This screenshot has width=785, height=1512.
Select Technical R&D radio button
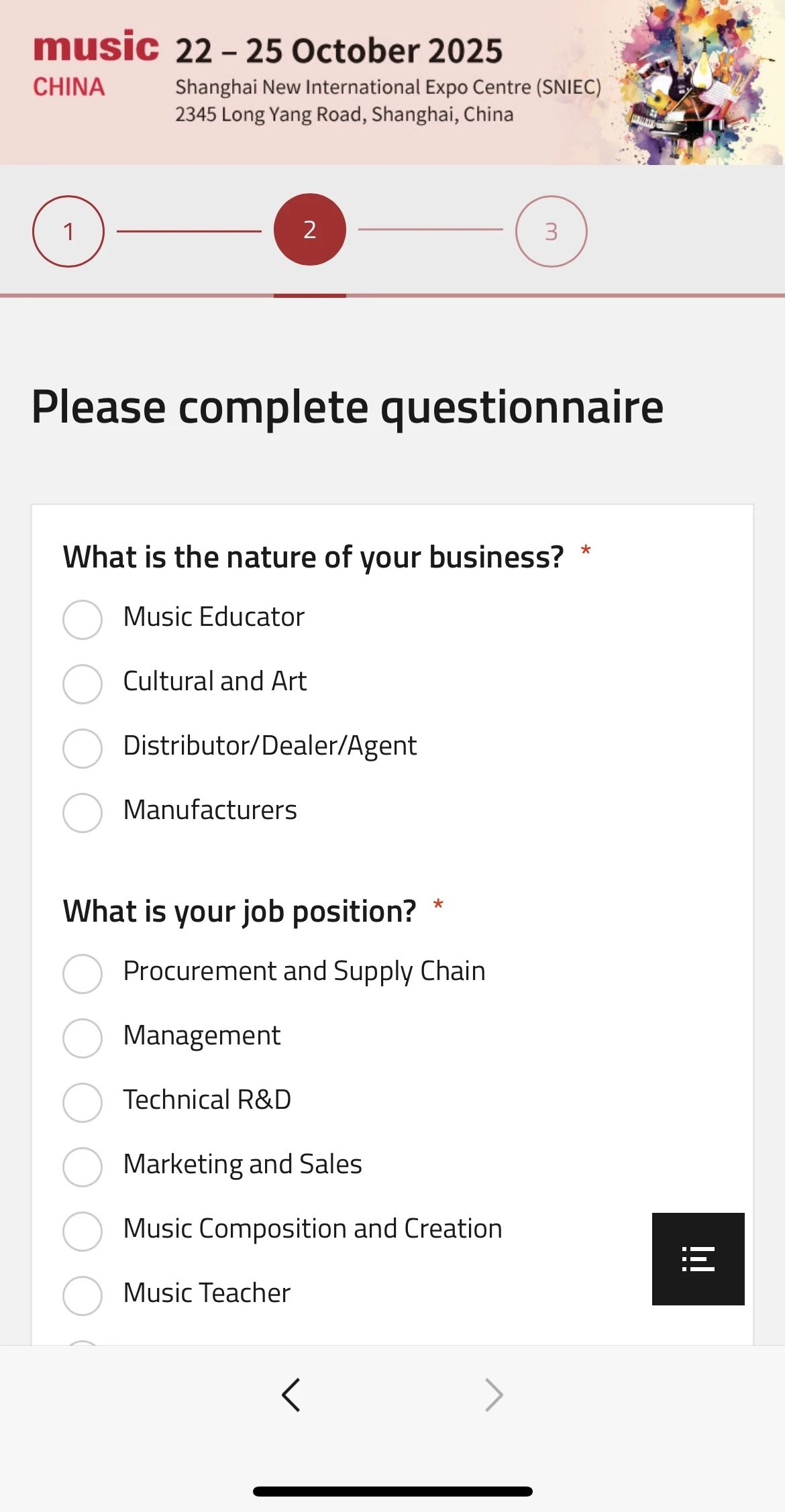tap(83, 1102)
